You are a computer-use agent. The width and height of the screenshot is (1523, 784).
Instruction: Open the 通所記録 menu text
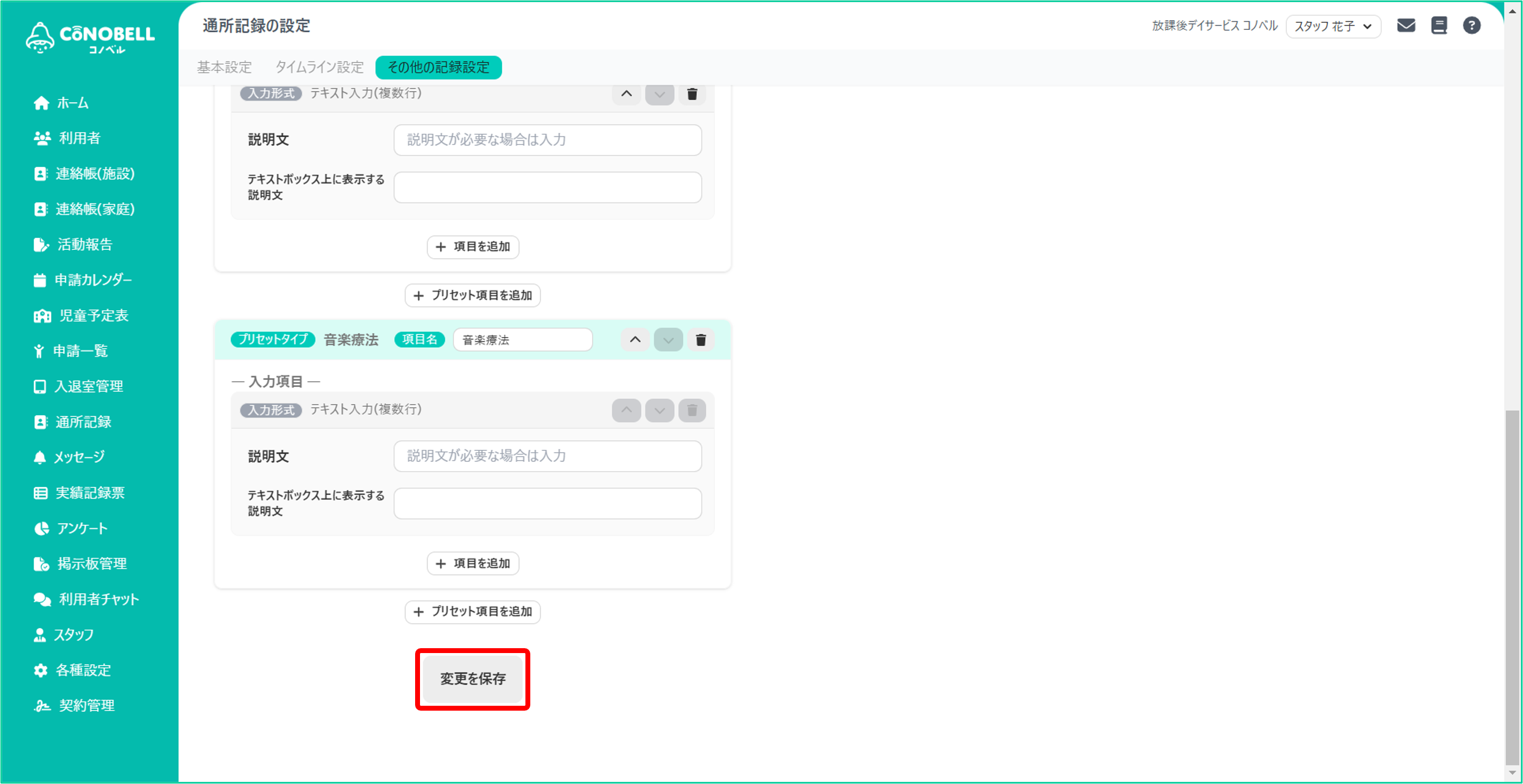(x=83, y=422)
